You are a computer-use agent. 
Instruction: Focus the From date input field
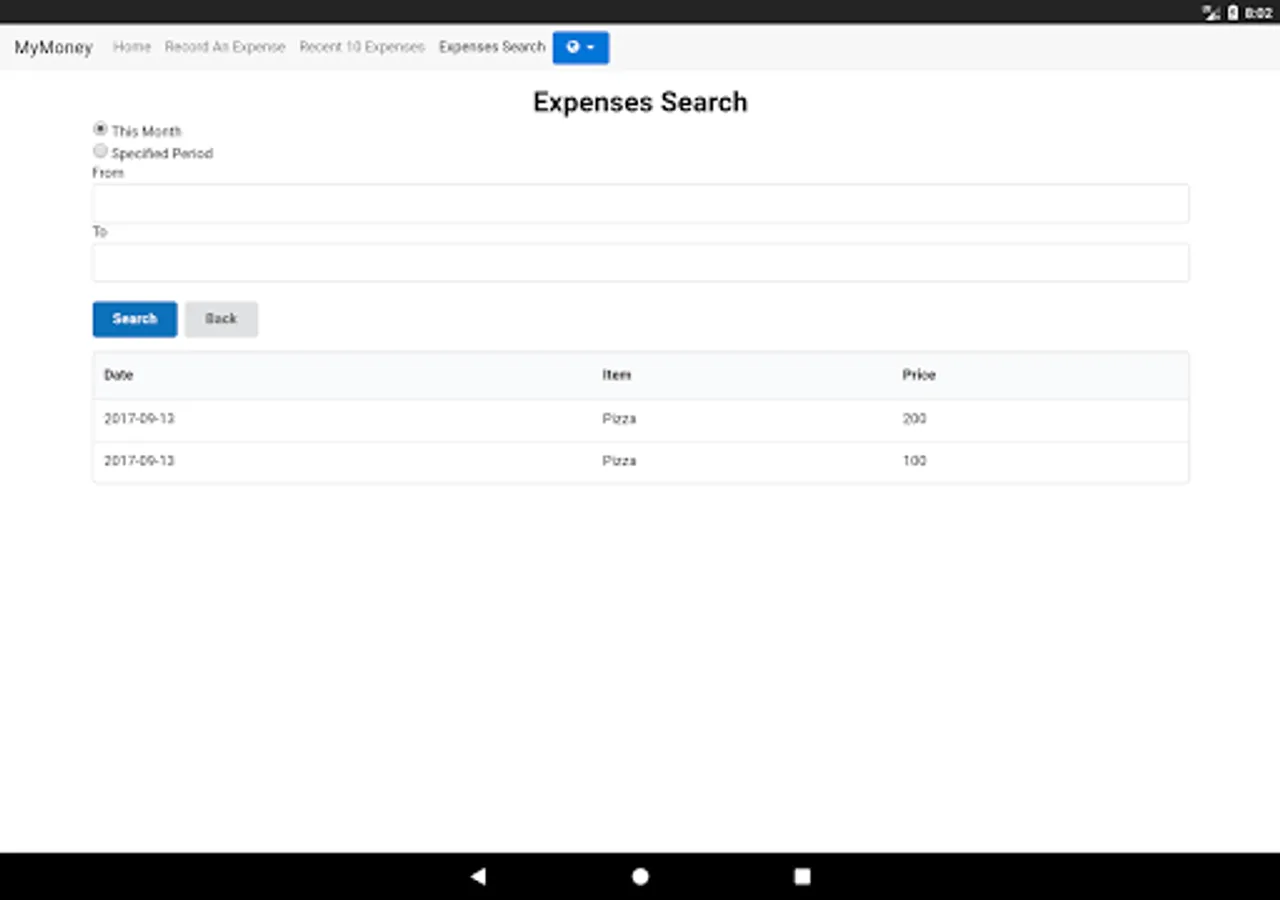(641, 203)
